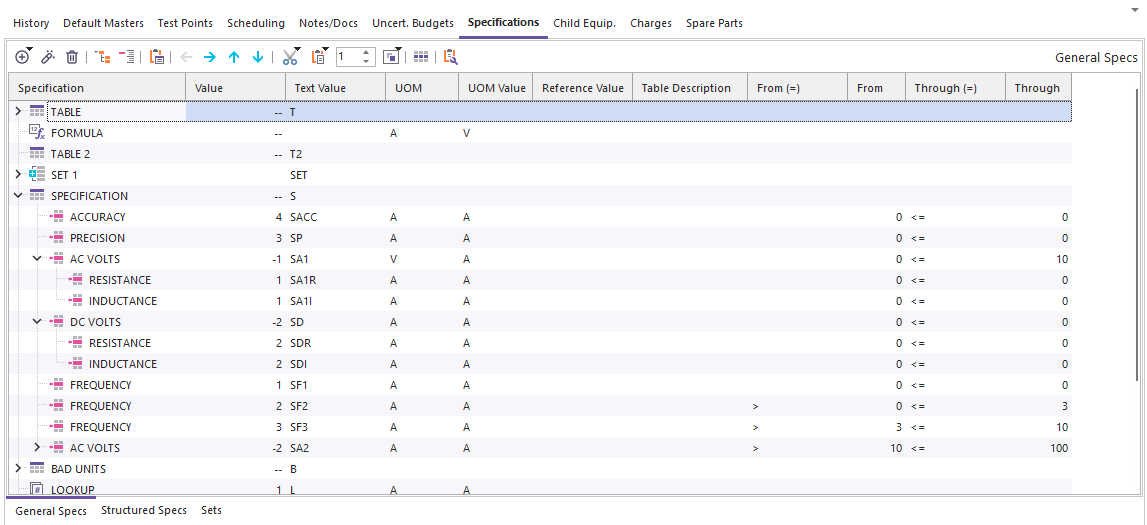Expand the BAD UNITS node
The height and width of the screenshot is (525, 1147).
coord(18,468)
